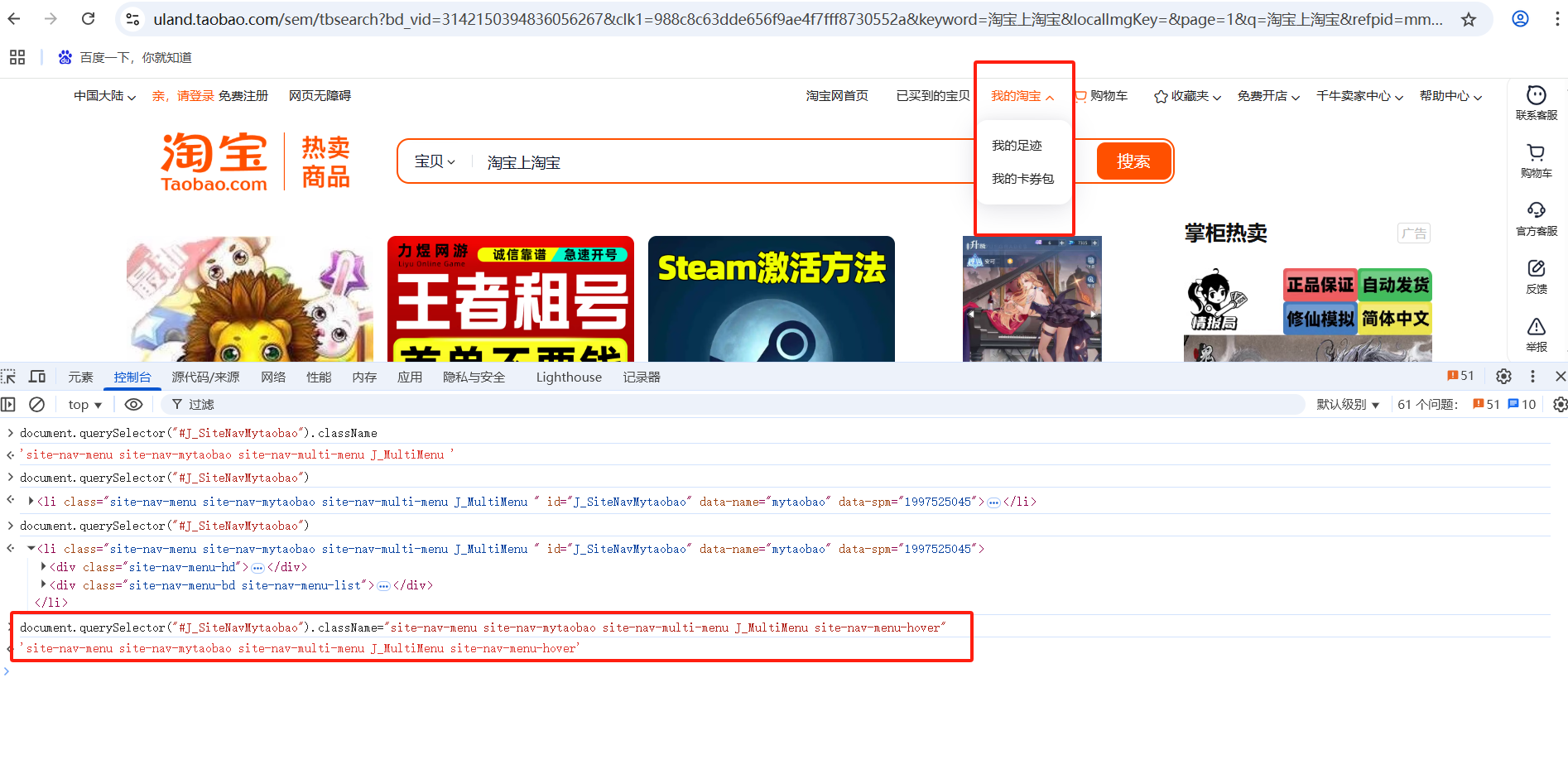Viewport: 1568px width, 774px height.
Task: Click the 亲，请登录 login link
Action: coord(183,96)
